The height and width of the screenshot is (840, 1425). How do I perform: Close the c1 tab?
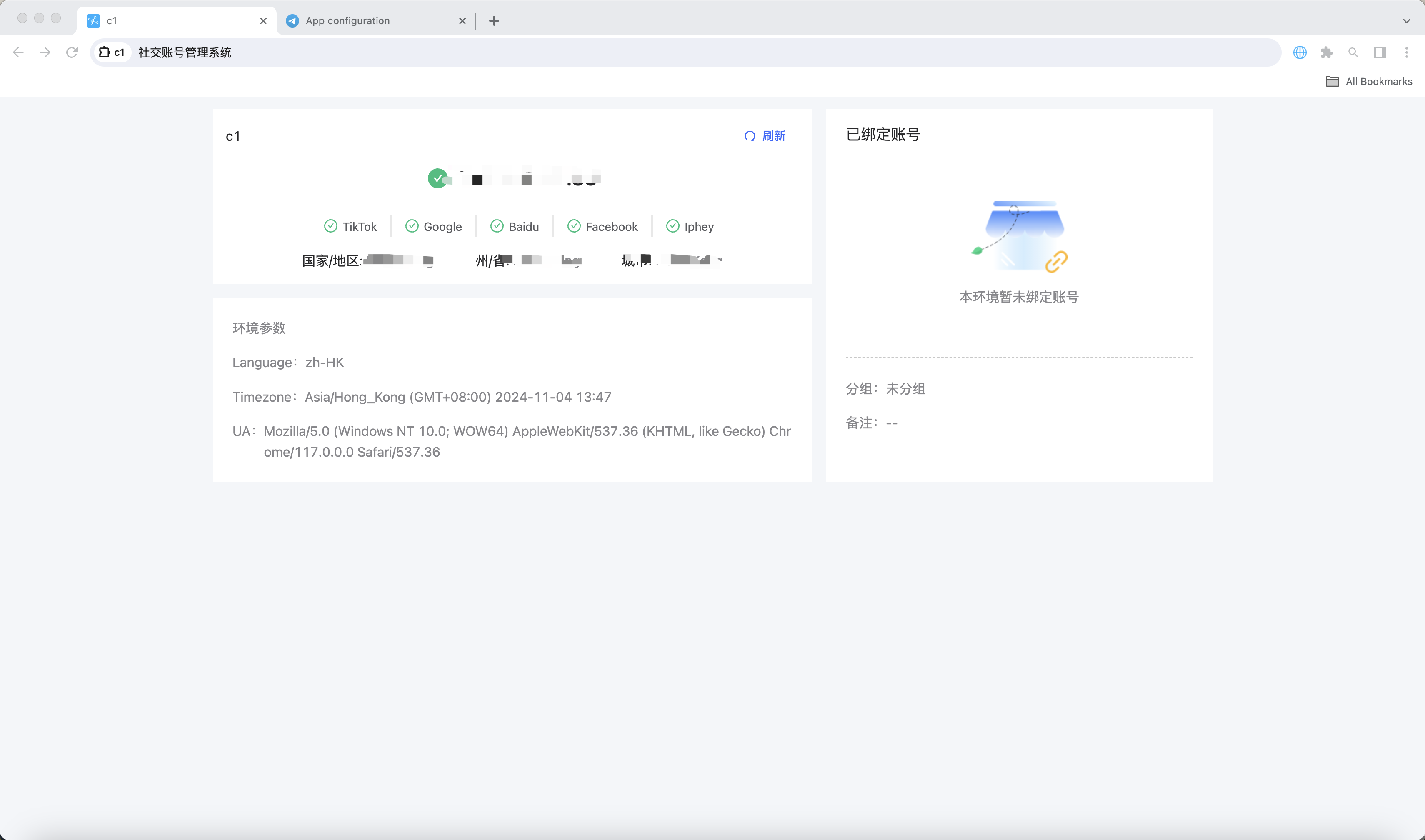[x=263, y=21]
